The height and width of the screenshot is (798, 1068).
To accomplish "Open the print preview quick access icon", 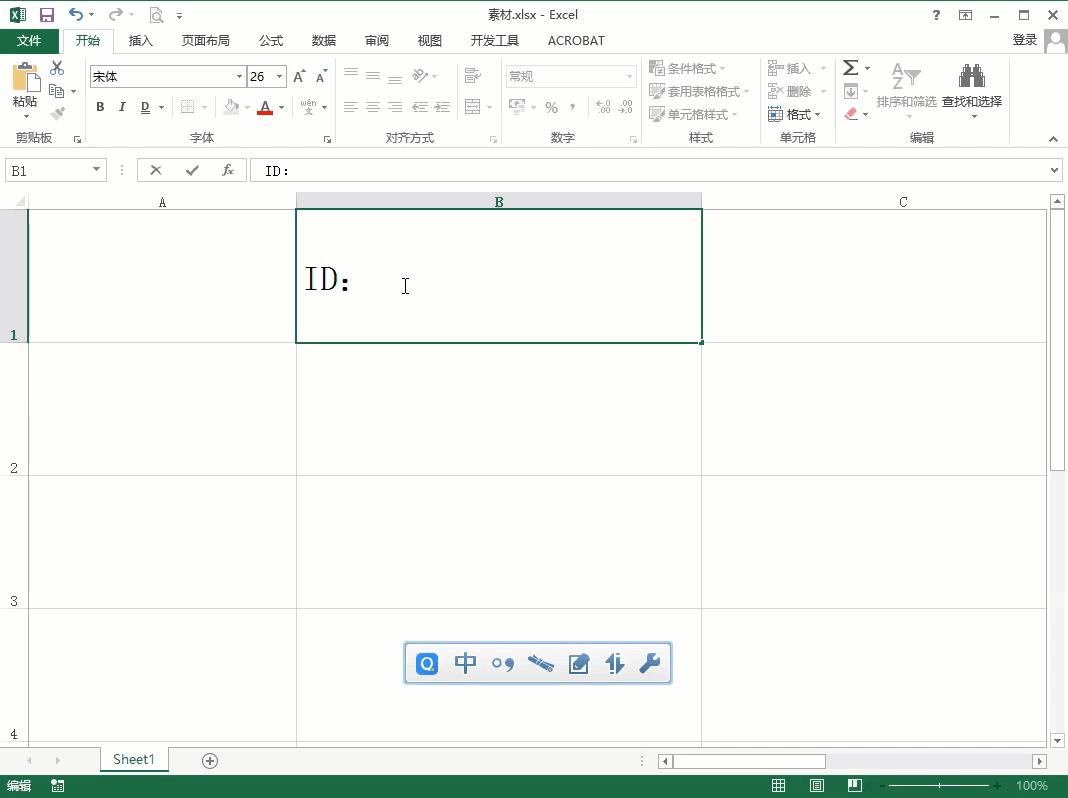I will click(x=156, y=15).
